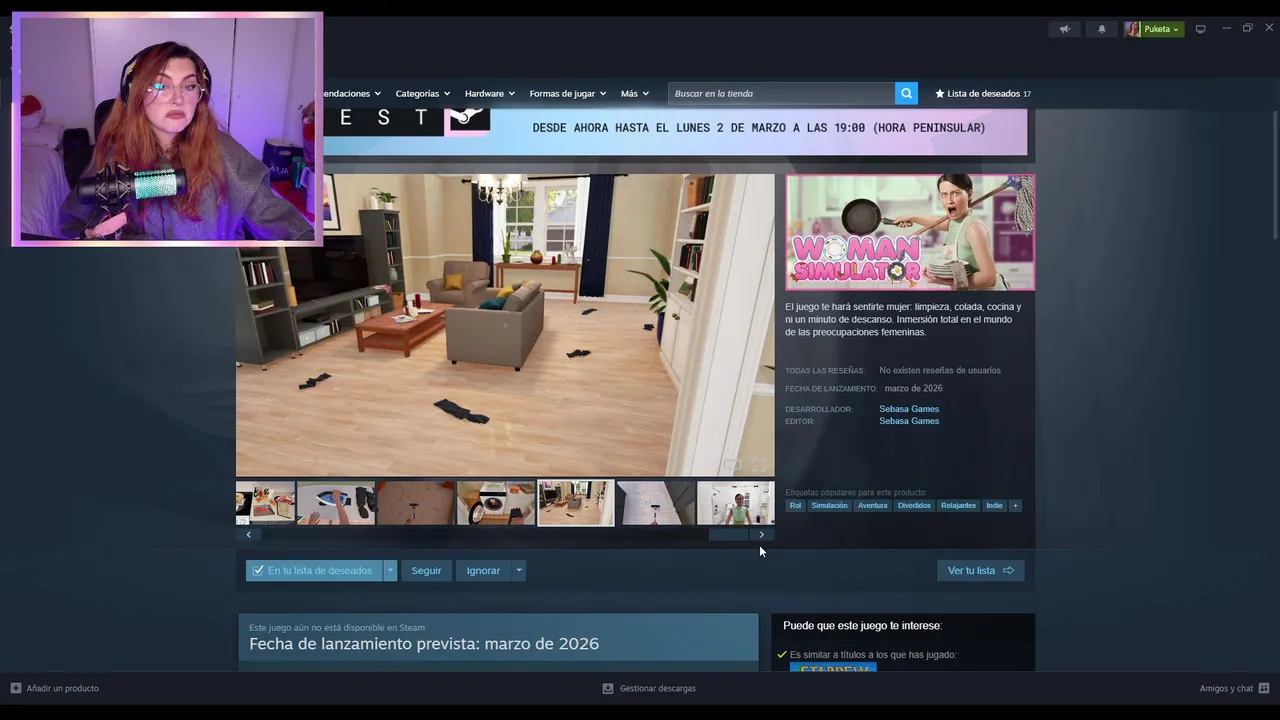This screenshot has height=720, width=1280.
Task: Expand the Más menu
Action: (634, 93)
